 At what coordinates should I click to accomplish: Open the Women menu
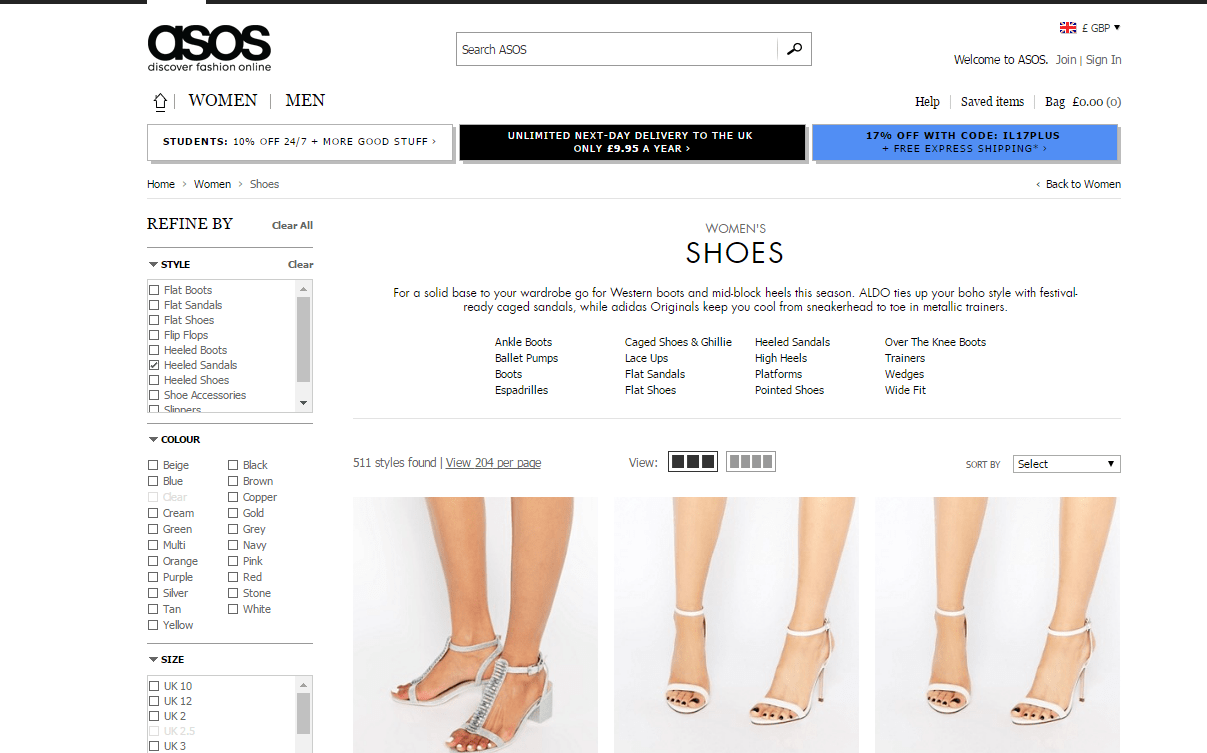pos(222,100)
